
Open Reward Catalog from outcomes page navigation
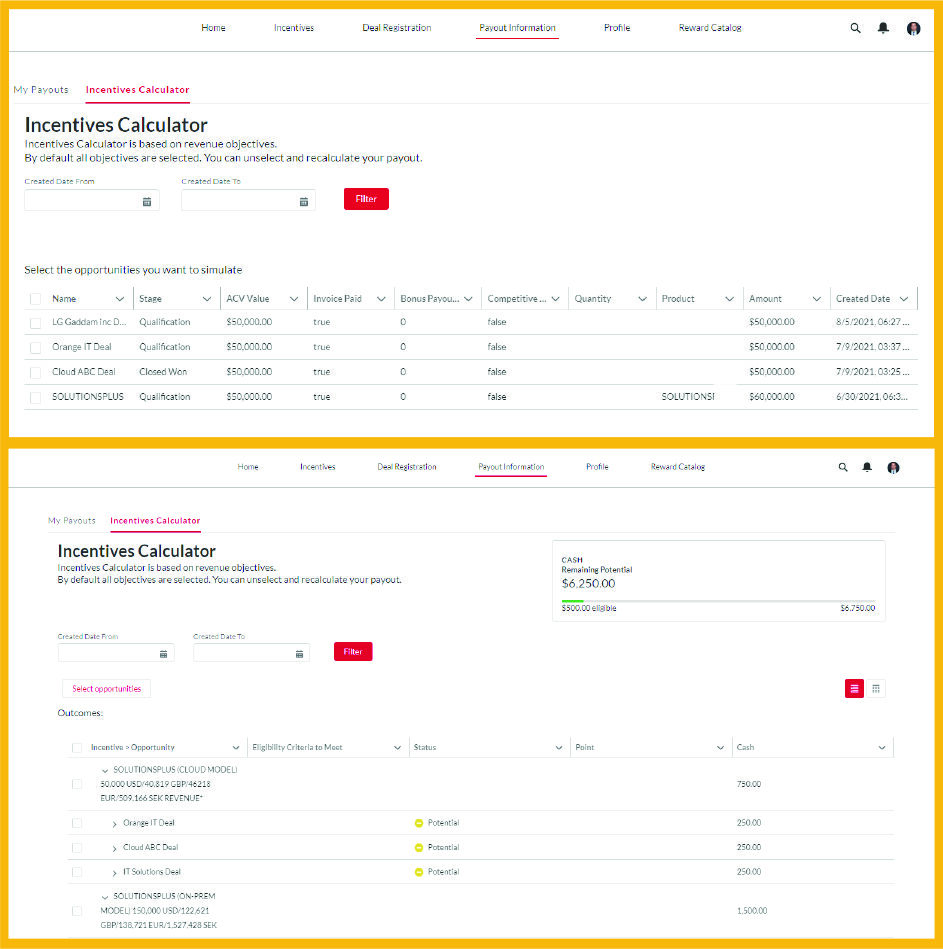tap(677, 467)
